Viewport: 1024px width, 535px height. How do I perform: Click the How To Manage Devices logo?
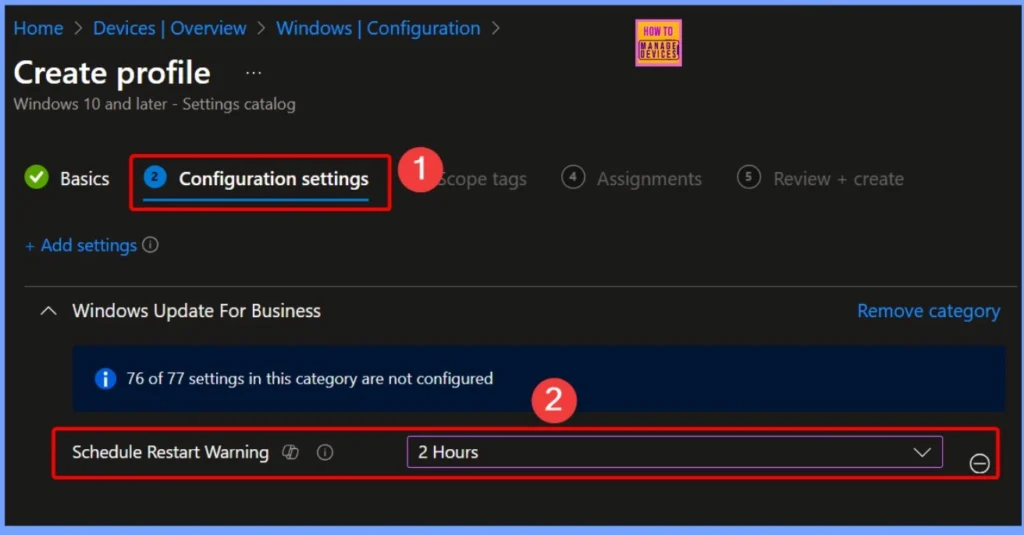click(658, 43)
